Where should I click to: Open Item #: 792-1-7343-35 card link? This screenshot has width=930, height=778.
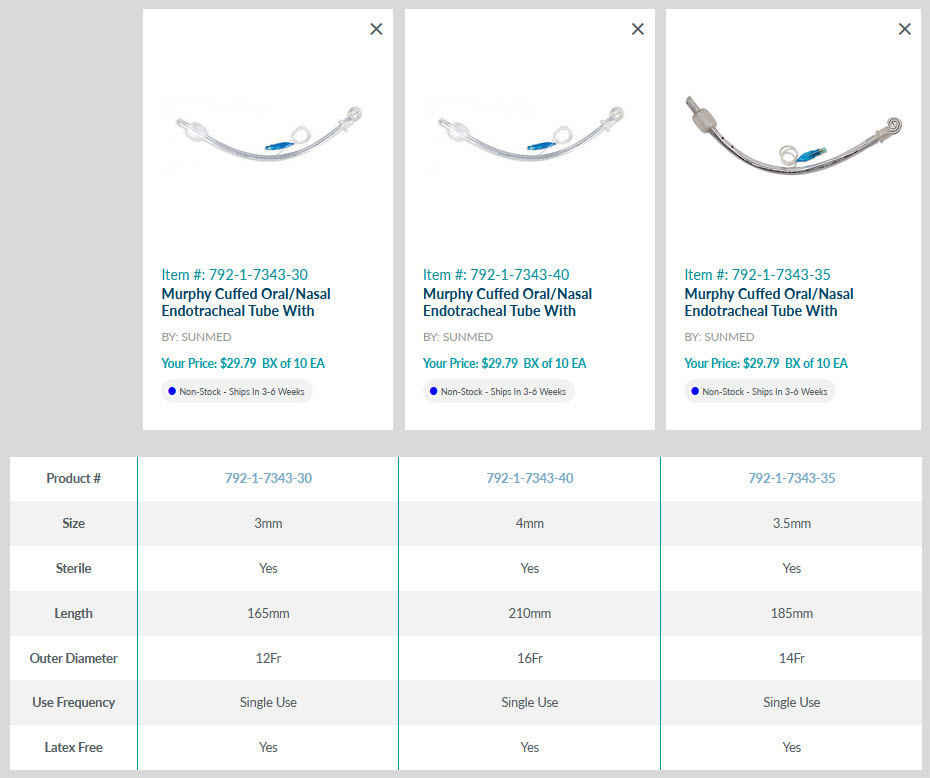[x=757, y=274]
